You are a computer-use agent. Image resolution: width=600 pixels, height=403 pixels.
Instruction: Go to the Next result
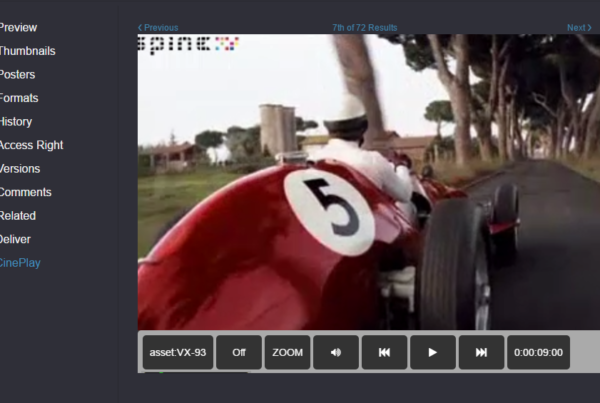click(579, 28)
